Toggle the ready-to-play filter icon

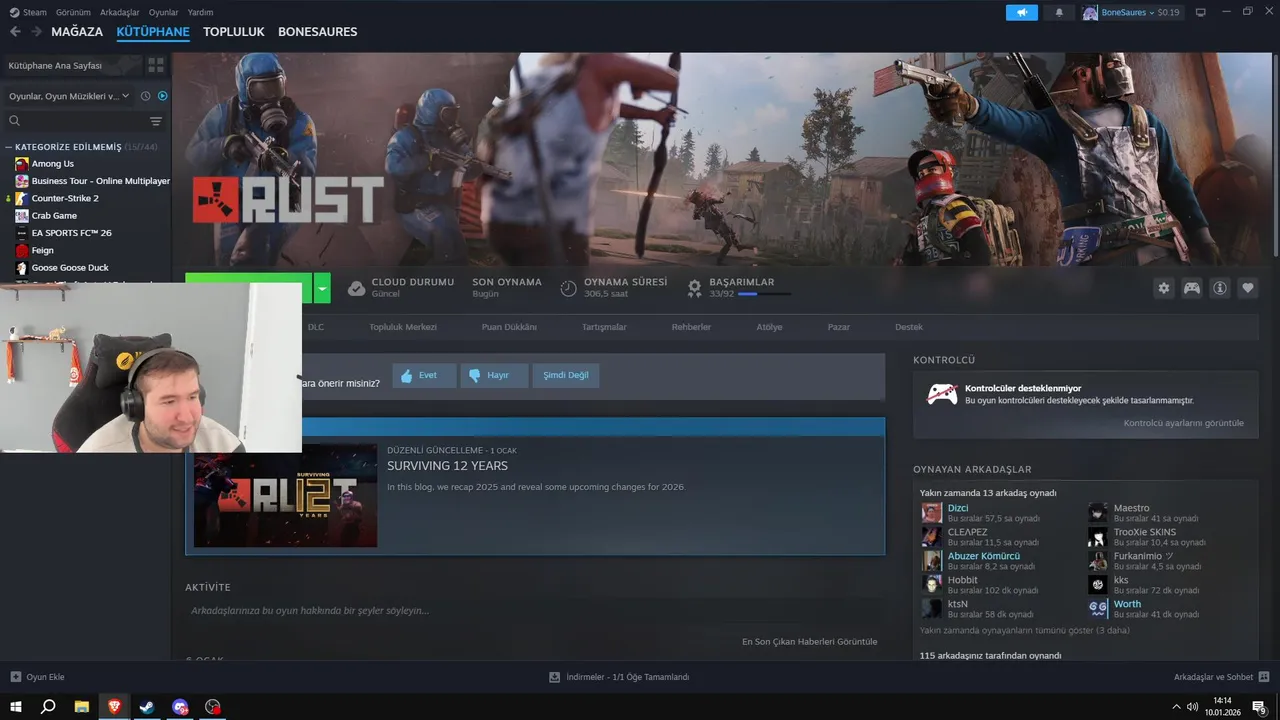162,96
